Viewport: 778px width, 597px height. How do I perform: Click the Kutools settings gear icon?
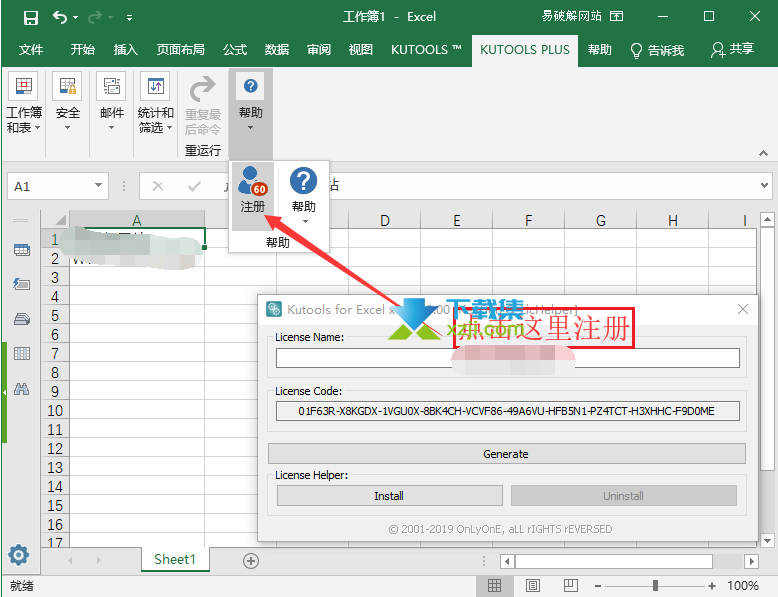click(18, 555)
